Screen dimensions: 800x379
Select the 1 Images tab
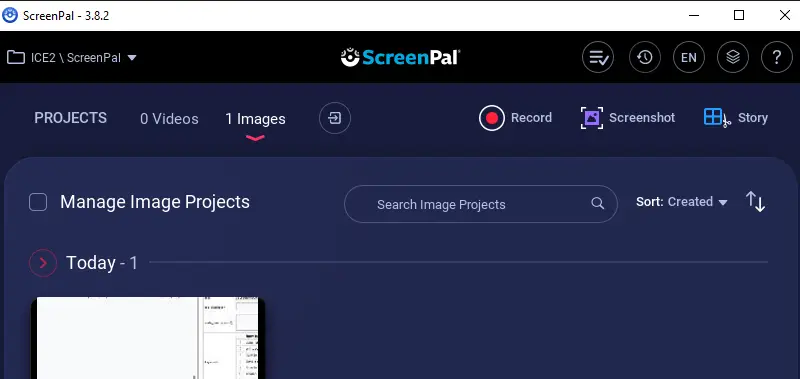pyautogui.click(x=255, y=119)
